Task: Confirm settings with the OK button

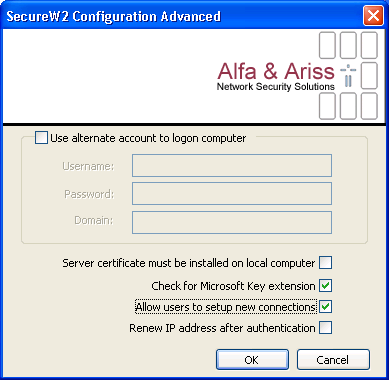Action: click(x=252, y=360)
